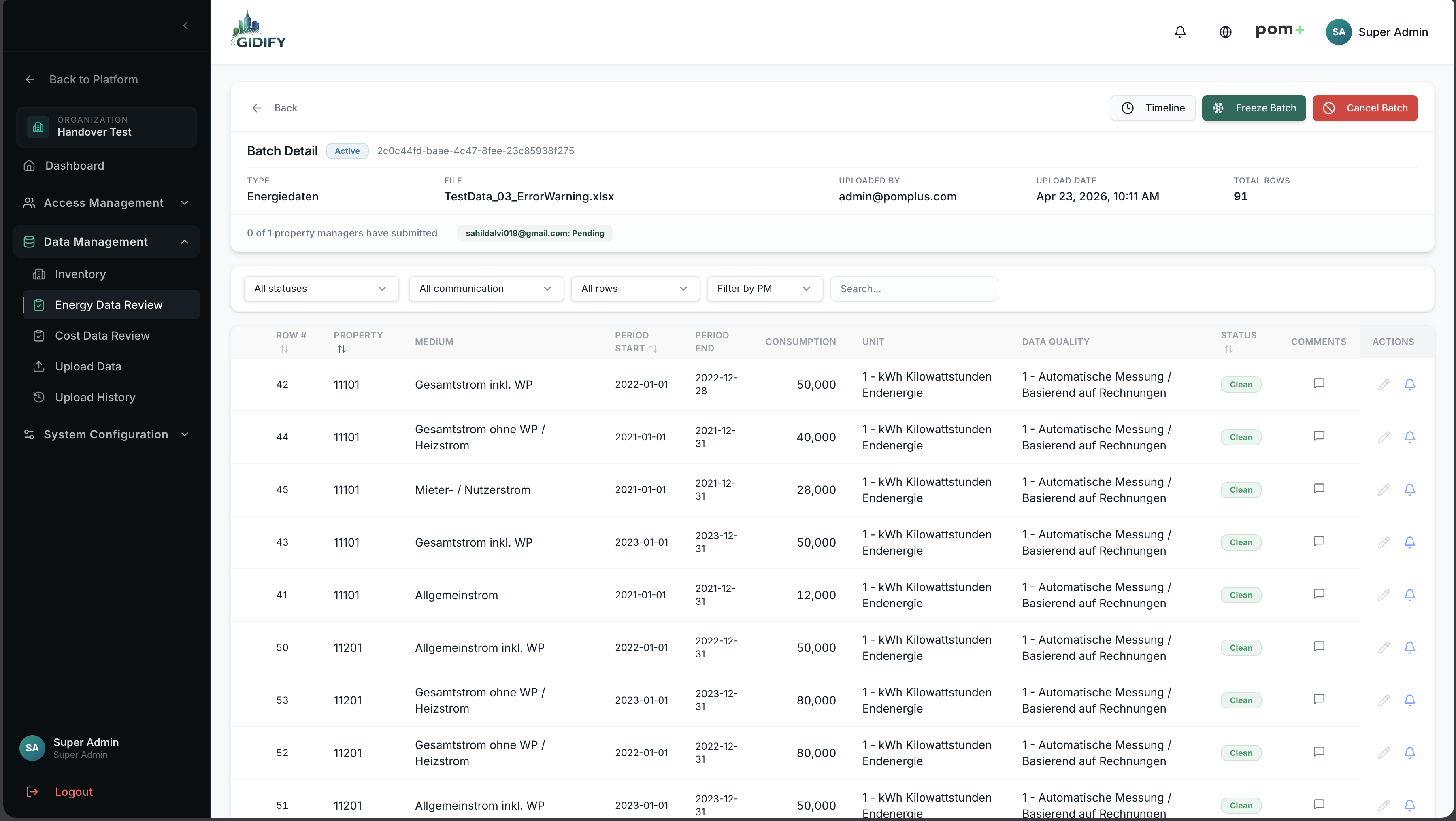Focus the Search input field
This screenshot has width=1456, height=821.
coord(913,289)
